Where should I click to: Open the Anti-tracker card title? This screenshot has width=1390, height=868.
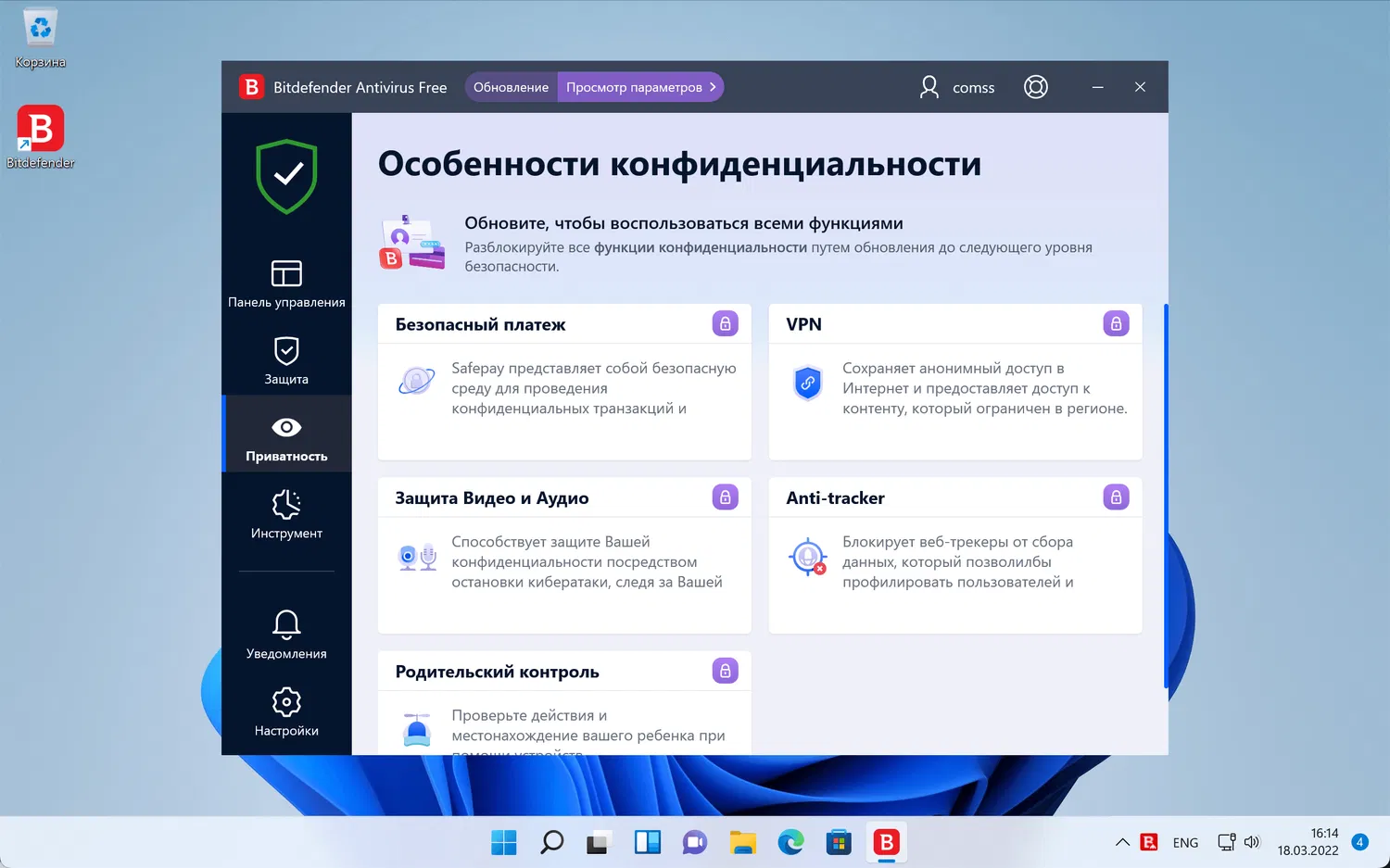click(835, 498)
